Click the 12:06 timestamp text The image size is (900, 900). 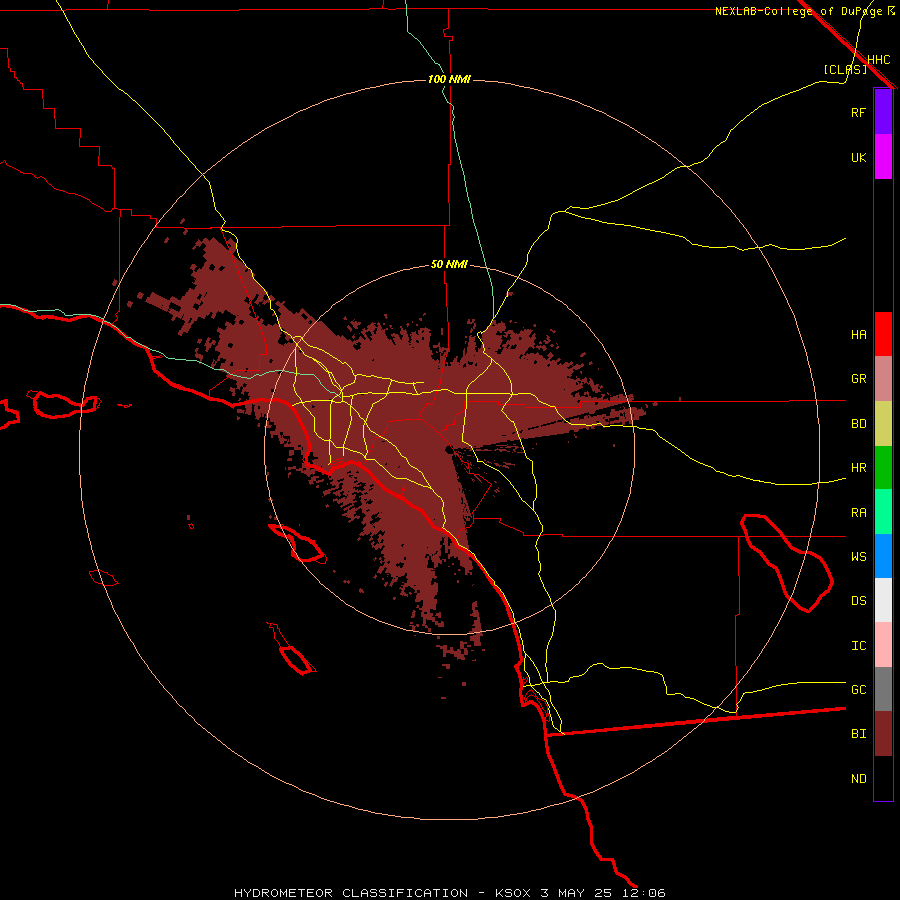pyautogui.click(x=642, y=893)
